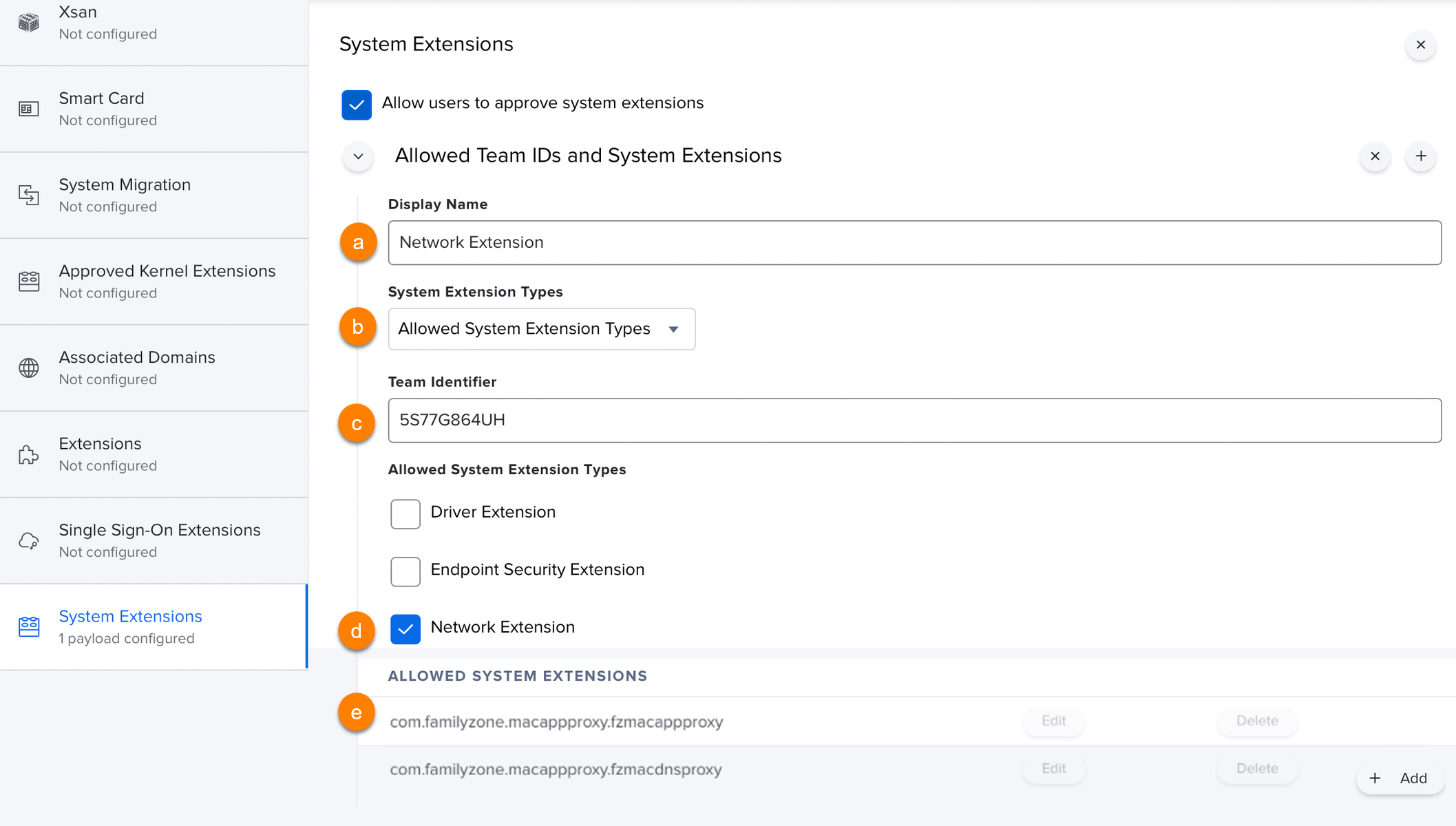The height and width of the screenshot is (826, 1456).
Task: Collapse the Allowed Team IDs expander
Action: tap(358, 156)
